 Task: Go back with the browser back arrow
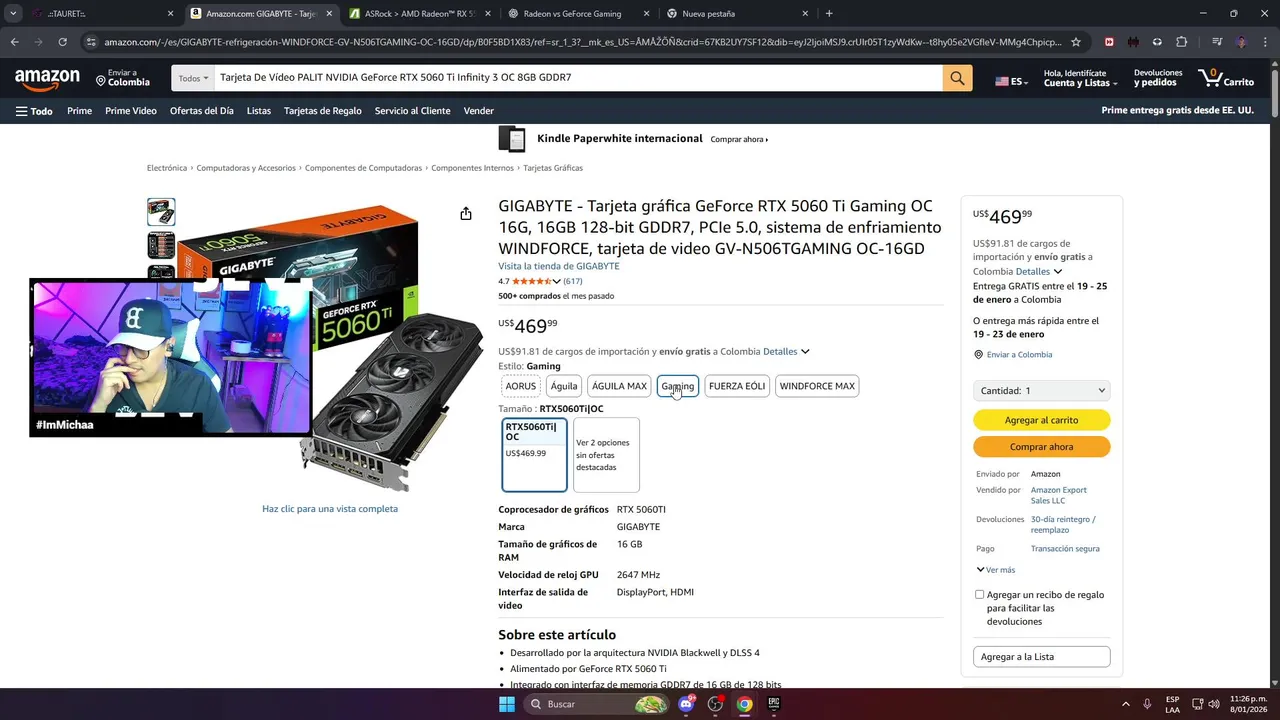[x=14, y=42]
